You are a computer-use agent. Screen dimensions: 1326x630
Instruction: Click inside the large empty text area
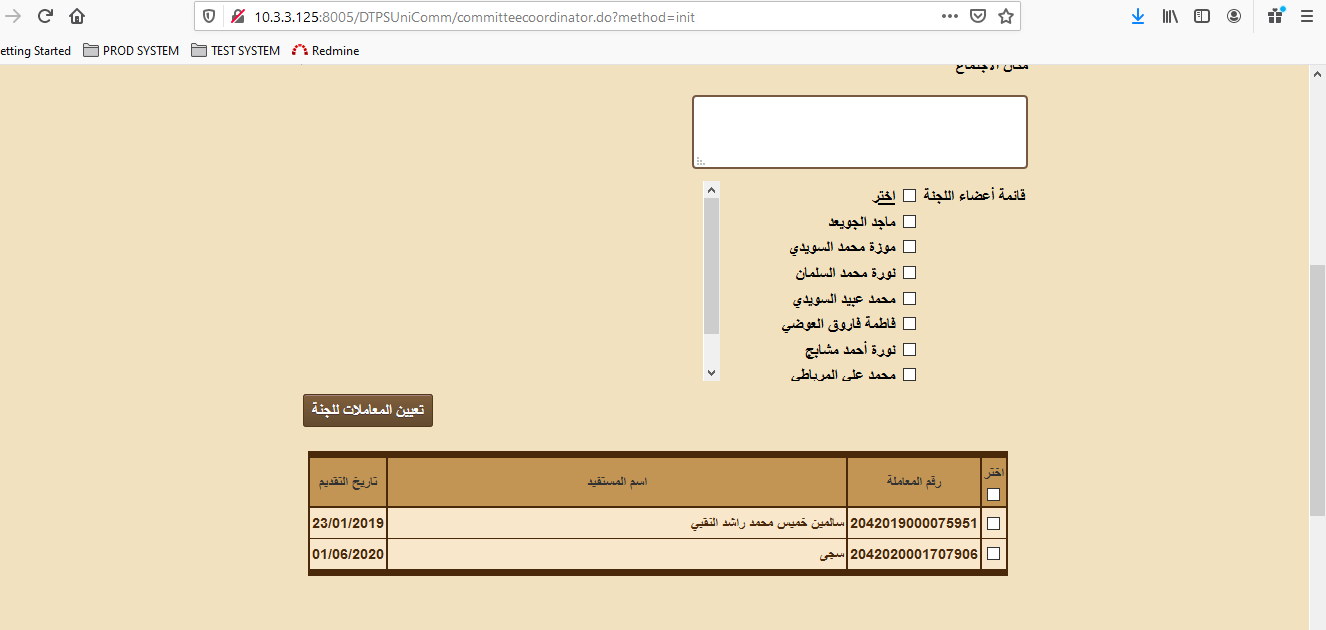pos(860,132)
